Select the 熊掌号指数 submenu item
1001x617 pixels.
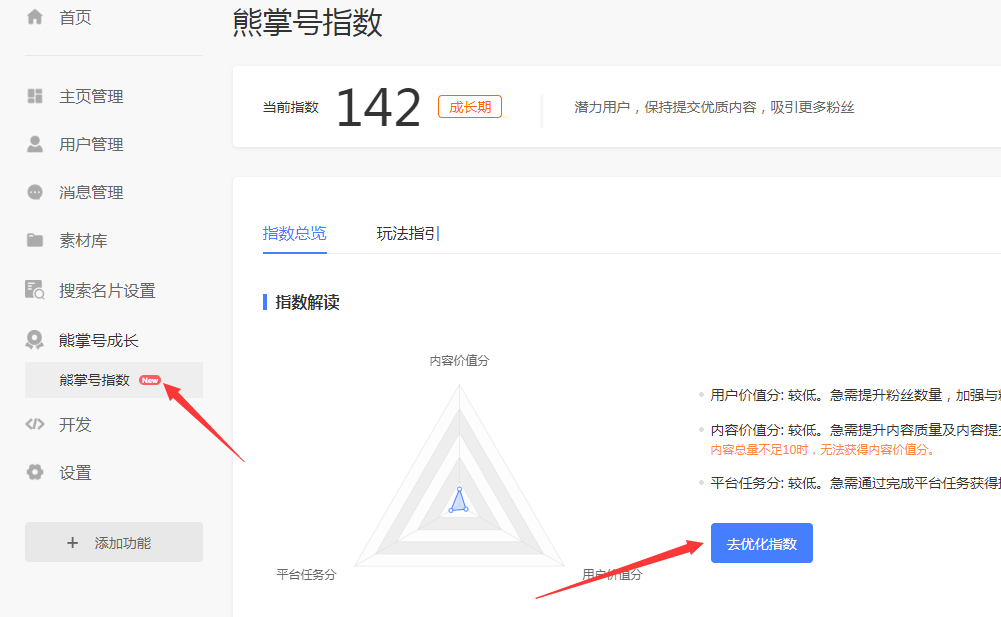click(94, 380)
